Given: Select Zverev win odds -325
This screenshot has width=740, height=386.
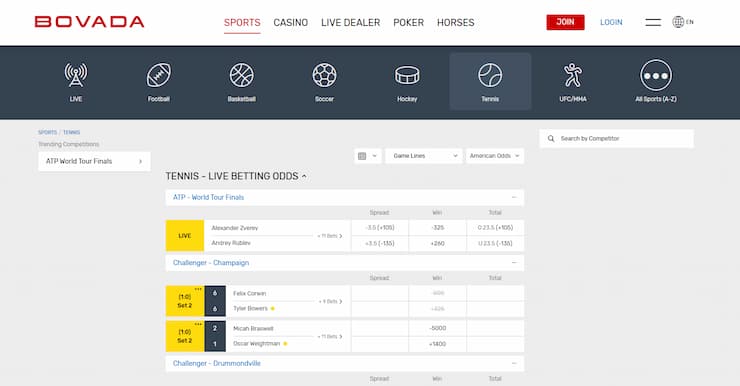Looking at the screenshot, I should [437, 227].
